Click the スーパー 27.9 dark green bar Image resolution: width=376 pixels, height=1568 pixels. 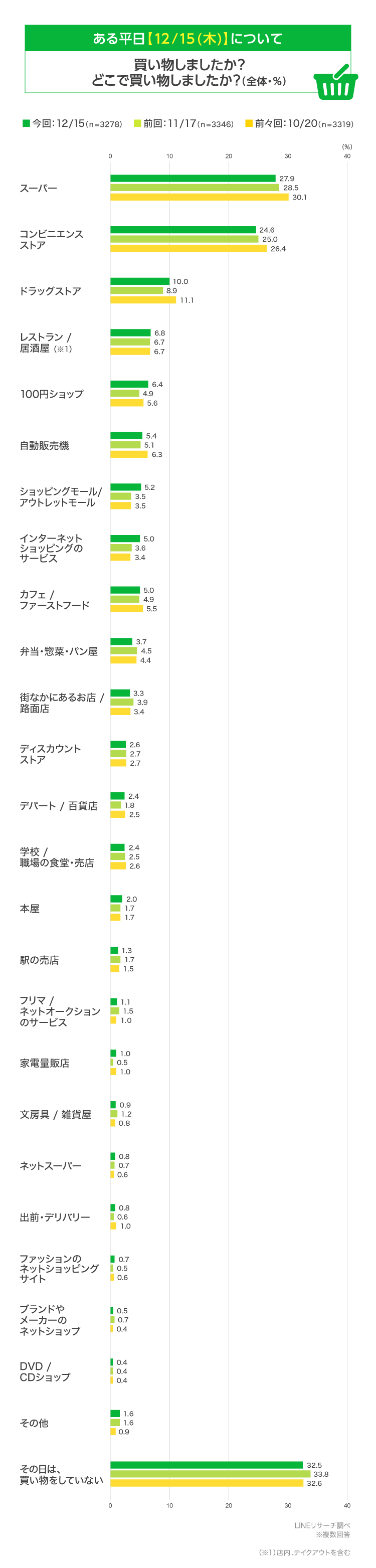[192, 179]
